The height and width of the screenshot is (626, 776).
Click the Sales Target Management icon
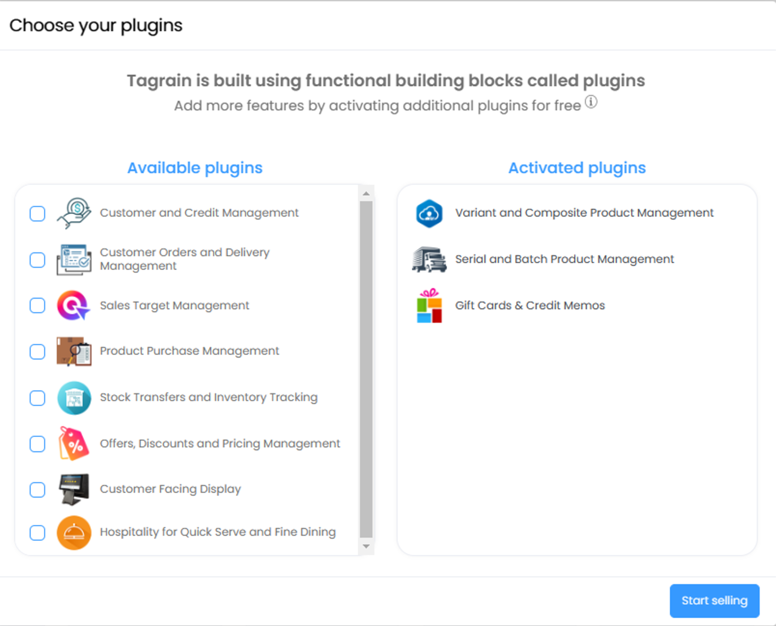[74, 306]
